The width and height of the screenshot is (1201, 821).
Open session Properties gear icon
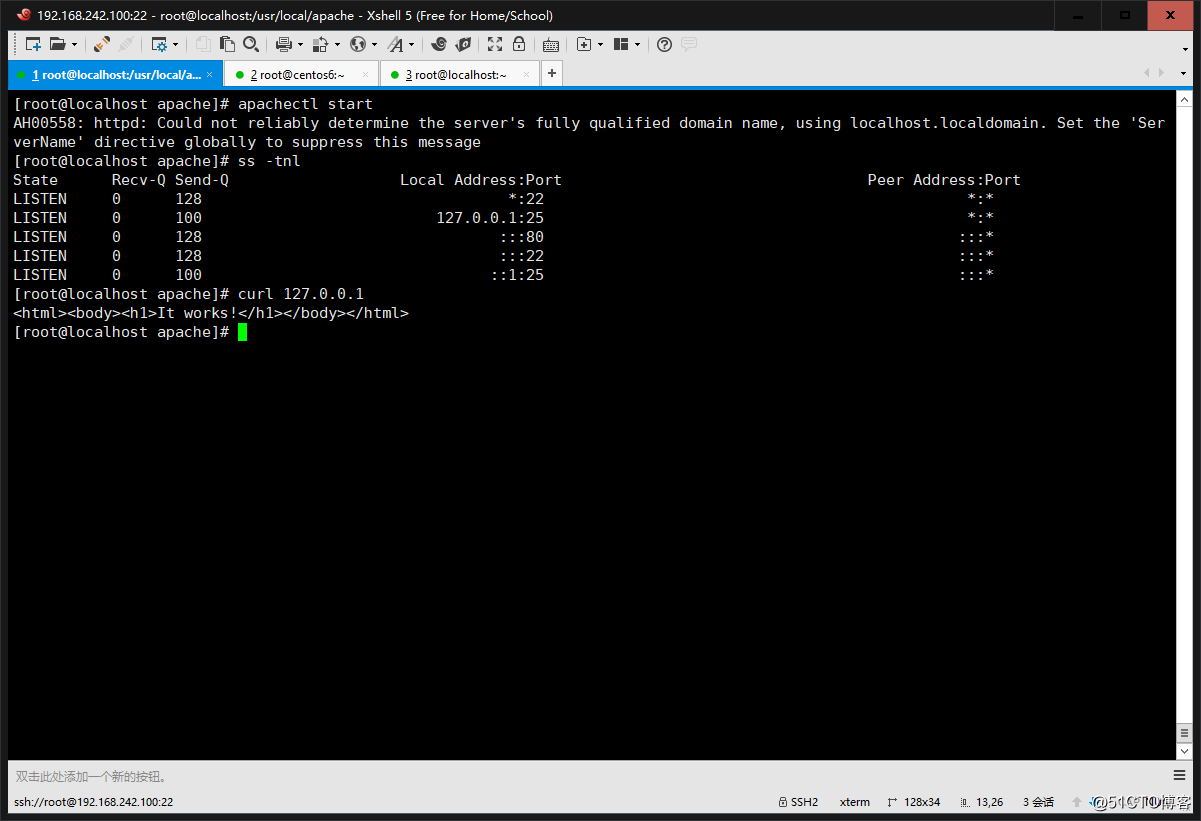click(x=160, y=44)
